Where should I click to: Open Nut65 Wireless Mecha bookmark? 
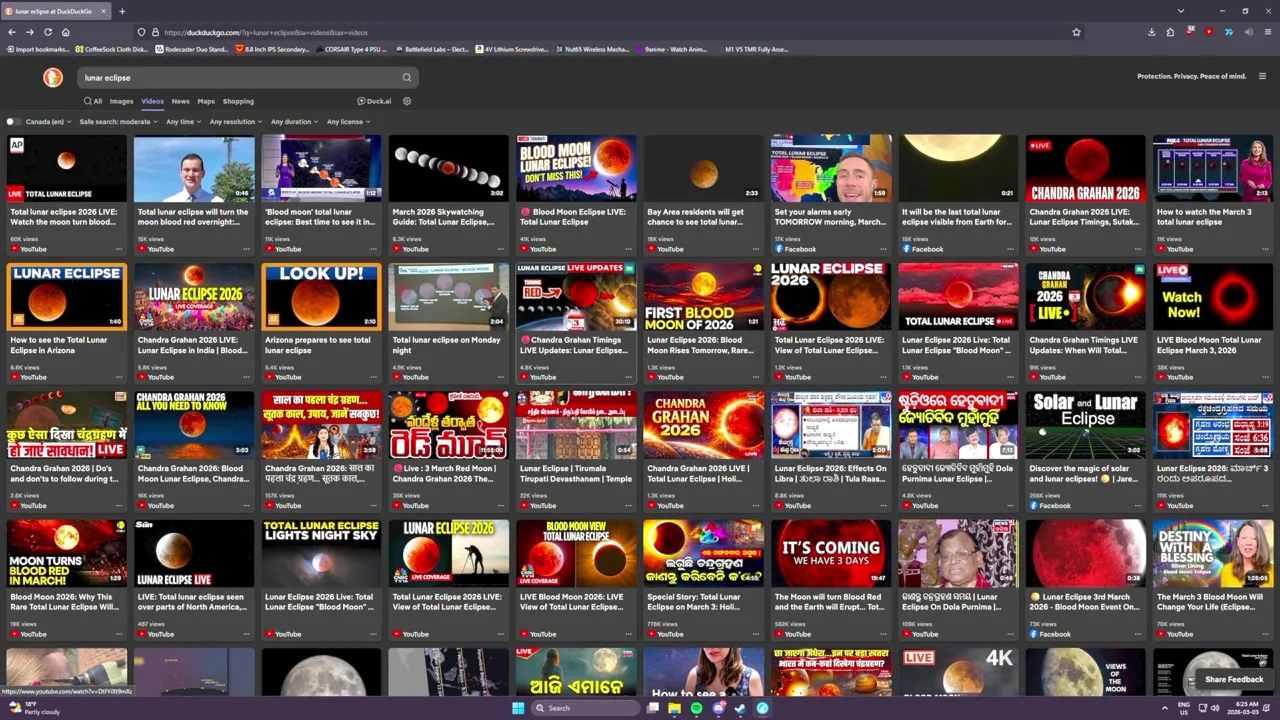click(x=591, y=49)
